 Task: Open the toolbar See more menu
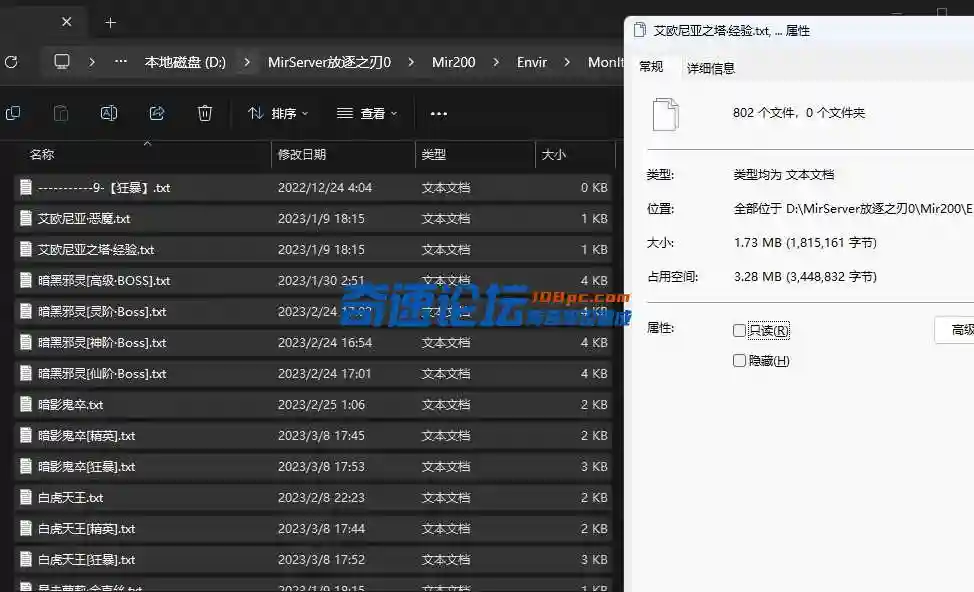pos(439,114)
